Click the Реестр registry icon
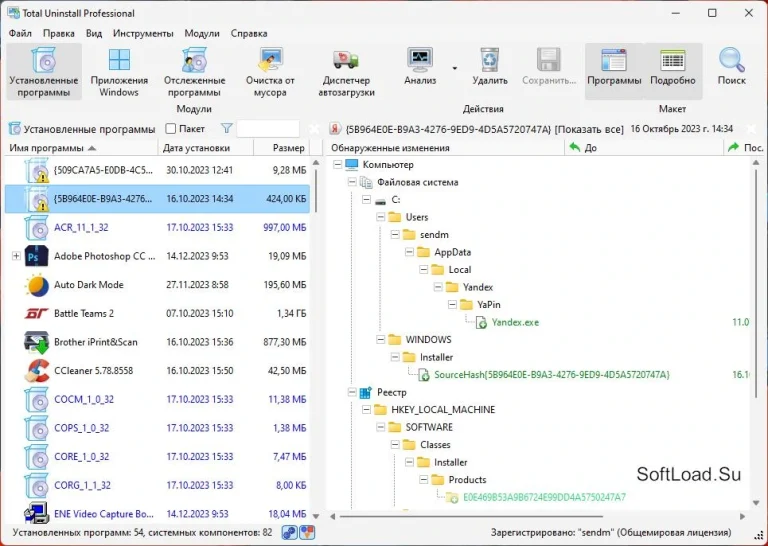Viewport: 768px width, 546px height. click(366, 392)
